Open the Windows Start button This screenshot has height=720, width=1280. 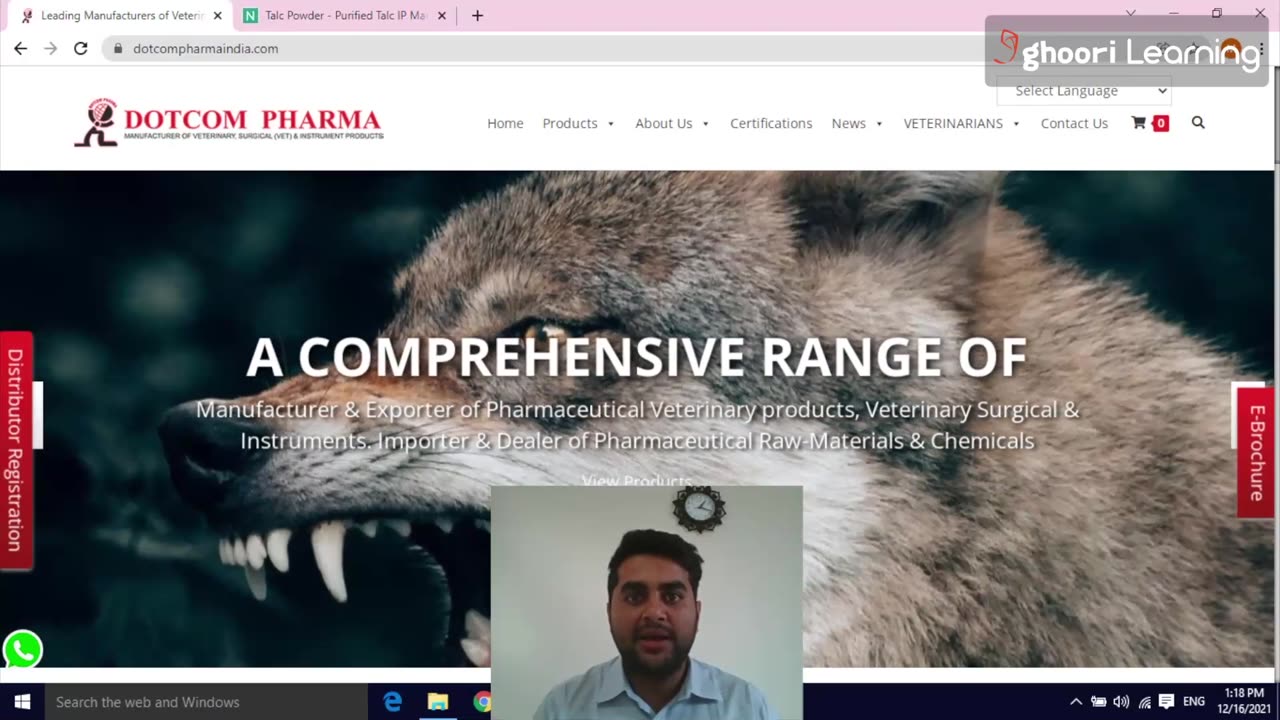pos(22,702)
